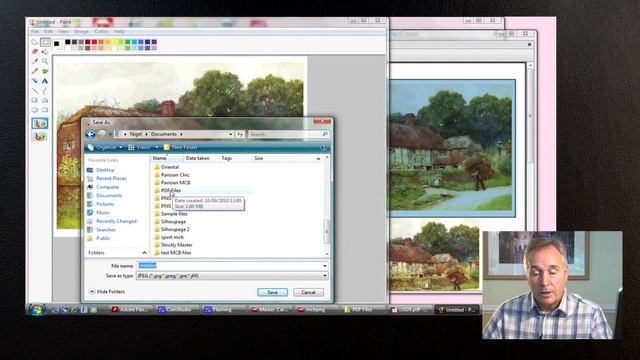The height and width of the screenshot is (360, 640).
Task: Open the File menu in Paint
Action: pyautogui.click(x=35, y=31)
